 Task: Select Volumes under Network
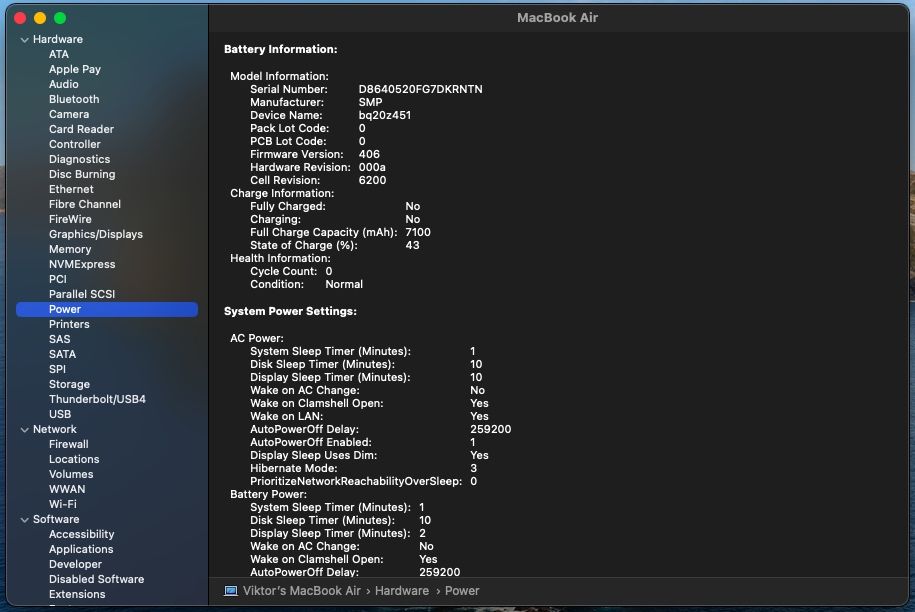tap(71, 474)
